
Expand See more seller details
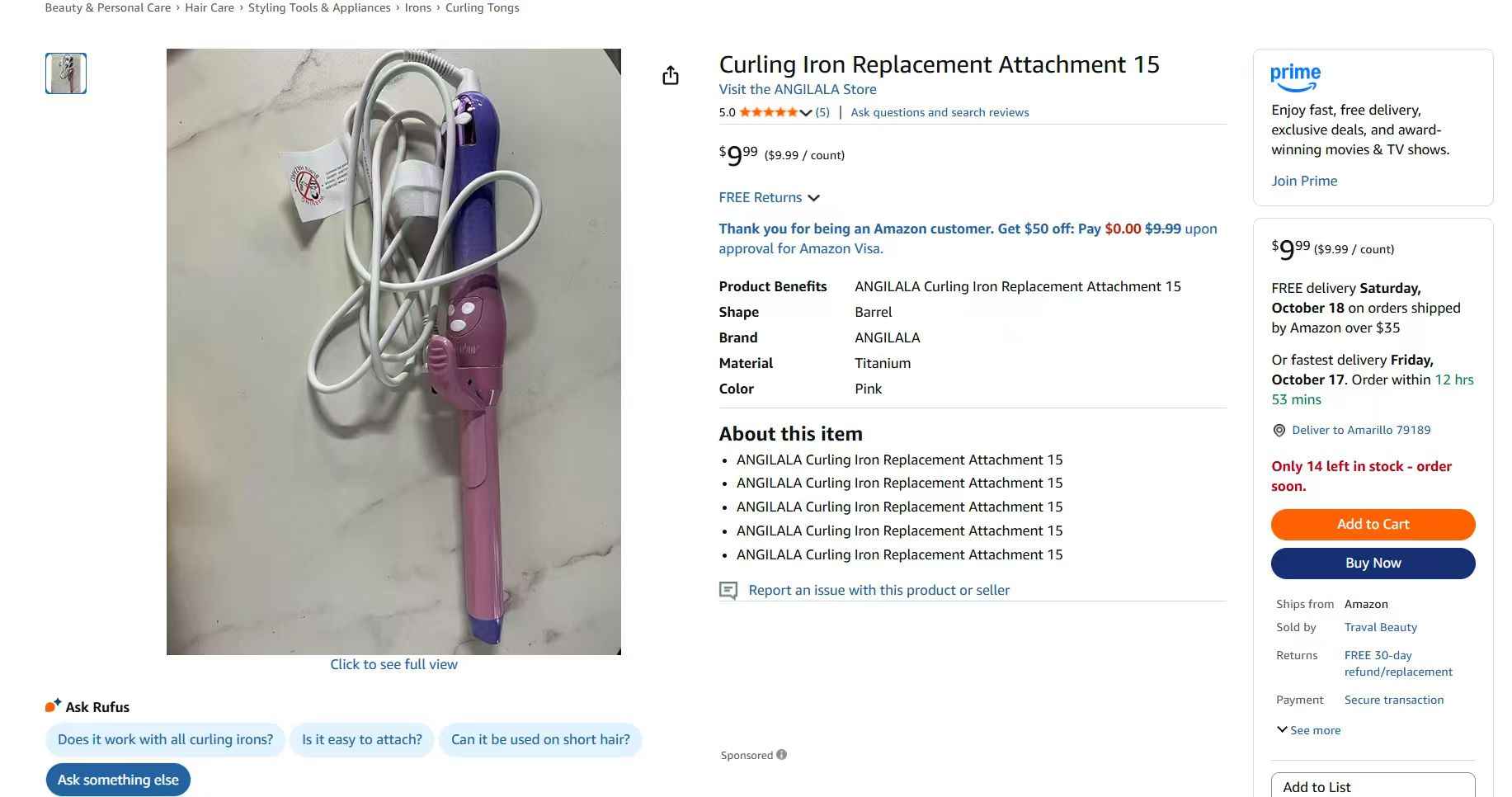(1309, 730)
